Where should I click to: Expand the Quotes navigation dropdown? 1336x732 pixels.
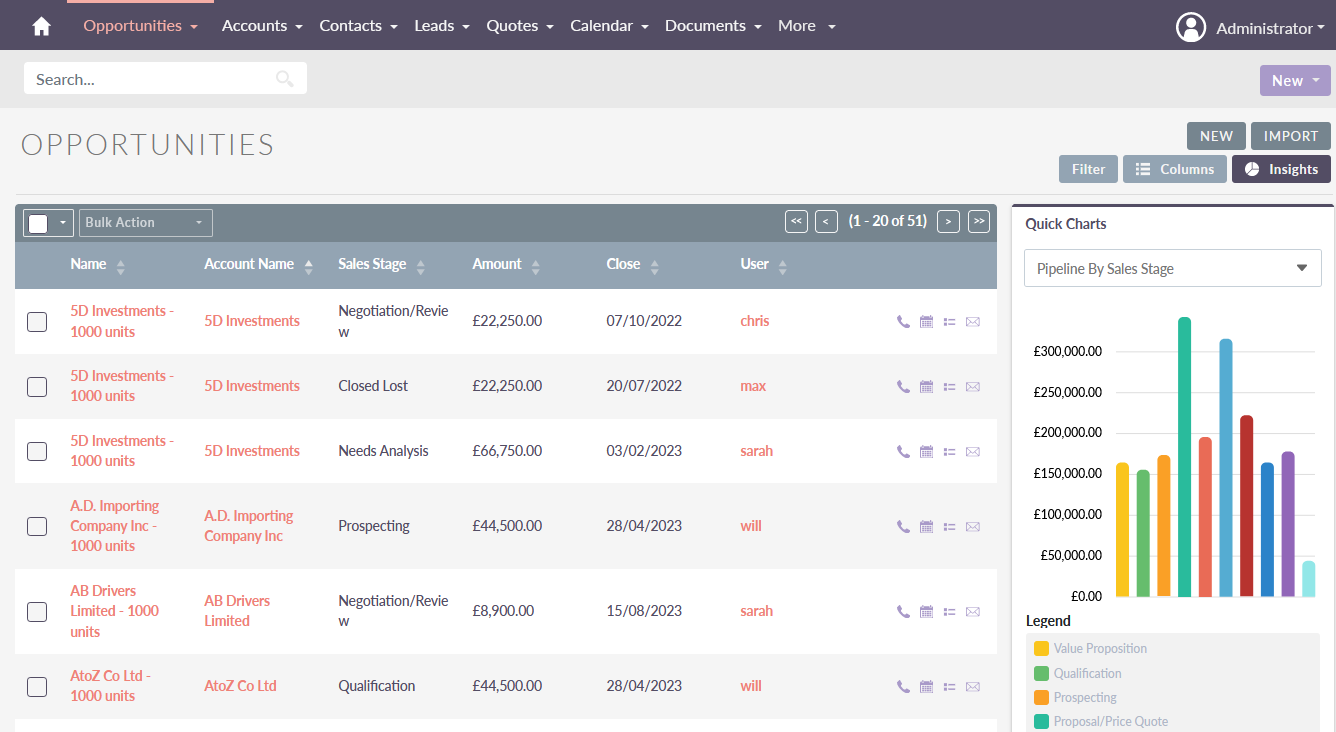point(520,26)
